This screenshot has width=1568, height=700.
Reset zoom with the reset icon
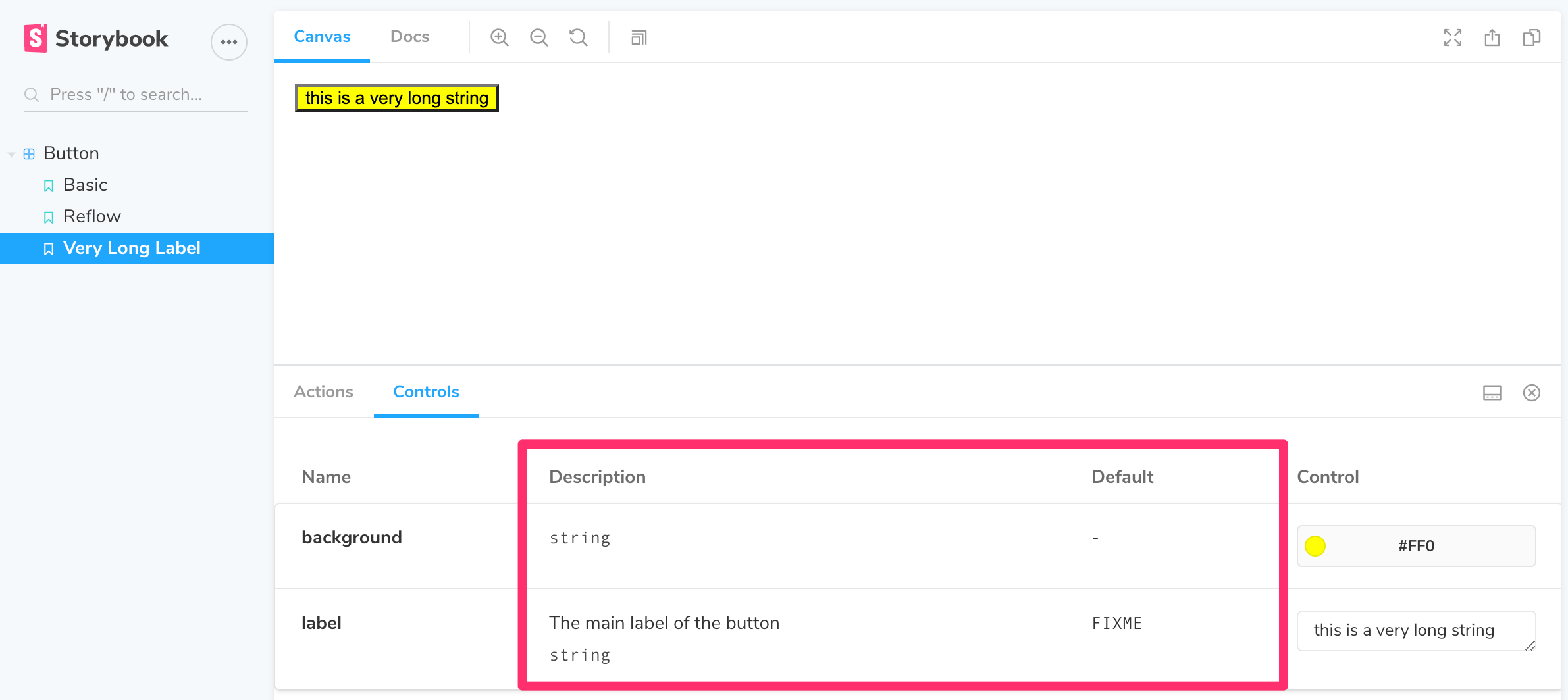click(578, 37)
